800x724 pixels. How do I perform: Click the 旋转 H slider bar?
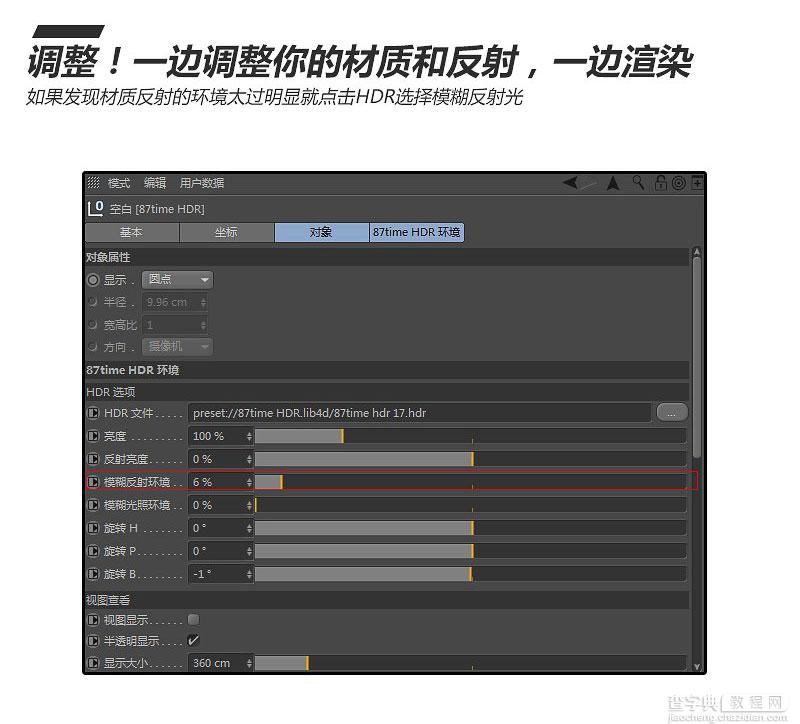pyautogui.click(x=470, y=528)
